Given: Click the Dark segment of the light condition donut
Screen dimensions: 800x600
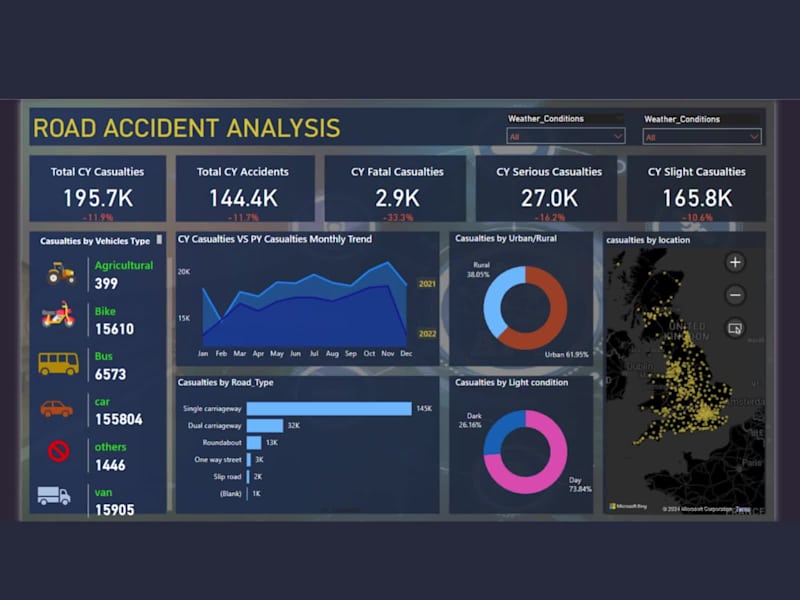Looking at the screenshot, I should (496, 433).
